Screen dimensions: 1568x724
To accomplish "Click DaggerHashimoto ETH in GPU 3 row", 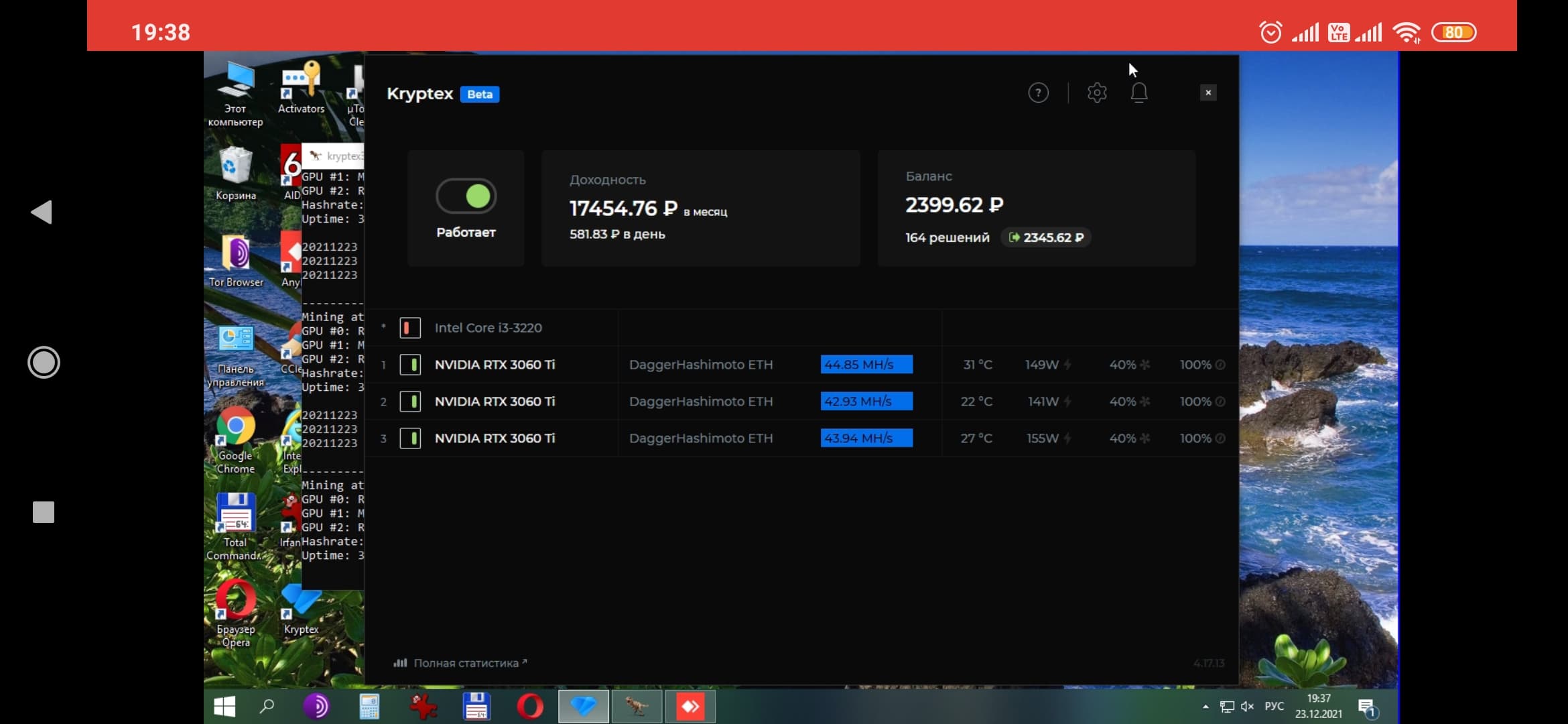I will click(701, 438).
